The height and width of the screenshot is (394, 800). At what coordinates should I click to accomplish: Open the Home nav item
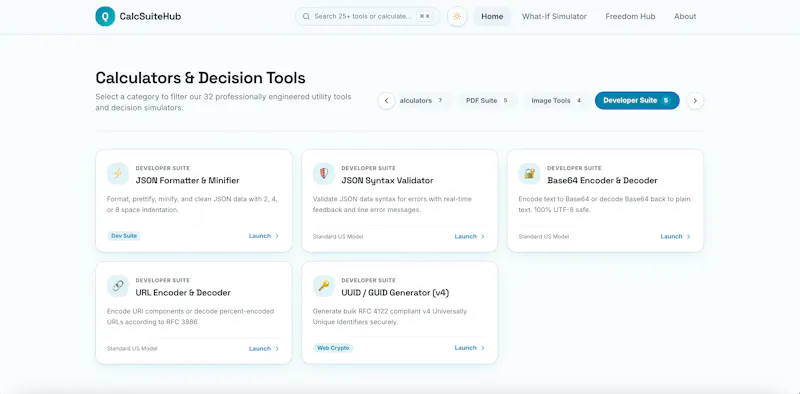click(x=492, y=16)
